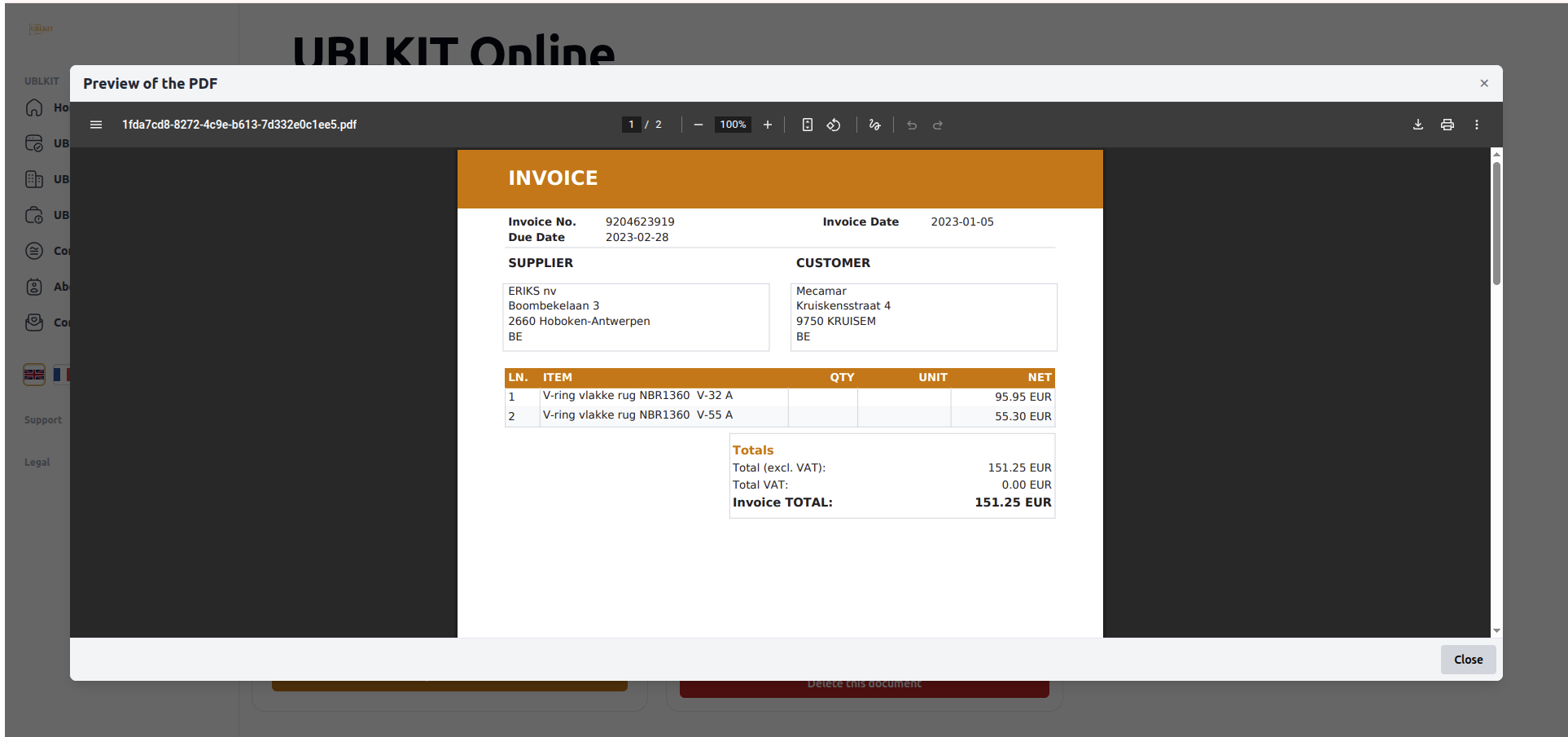Click the page number input field
This screenshot has width=1568, height=737.
pyautogui.click(x=631, y=125)
